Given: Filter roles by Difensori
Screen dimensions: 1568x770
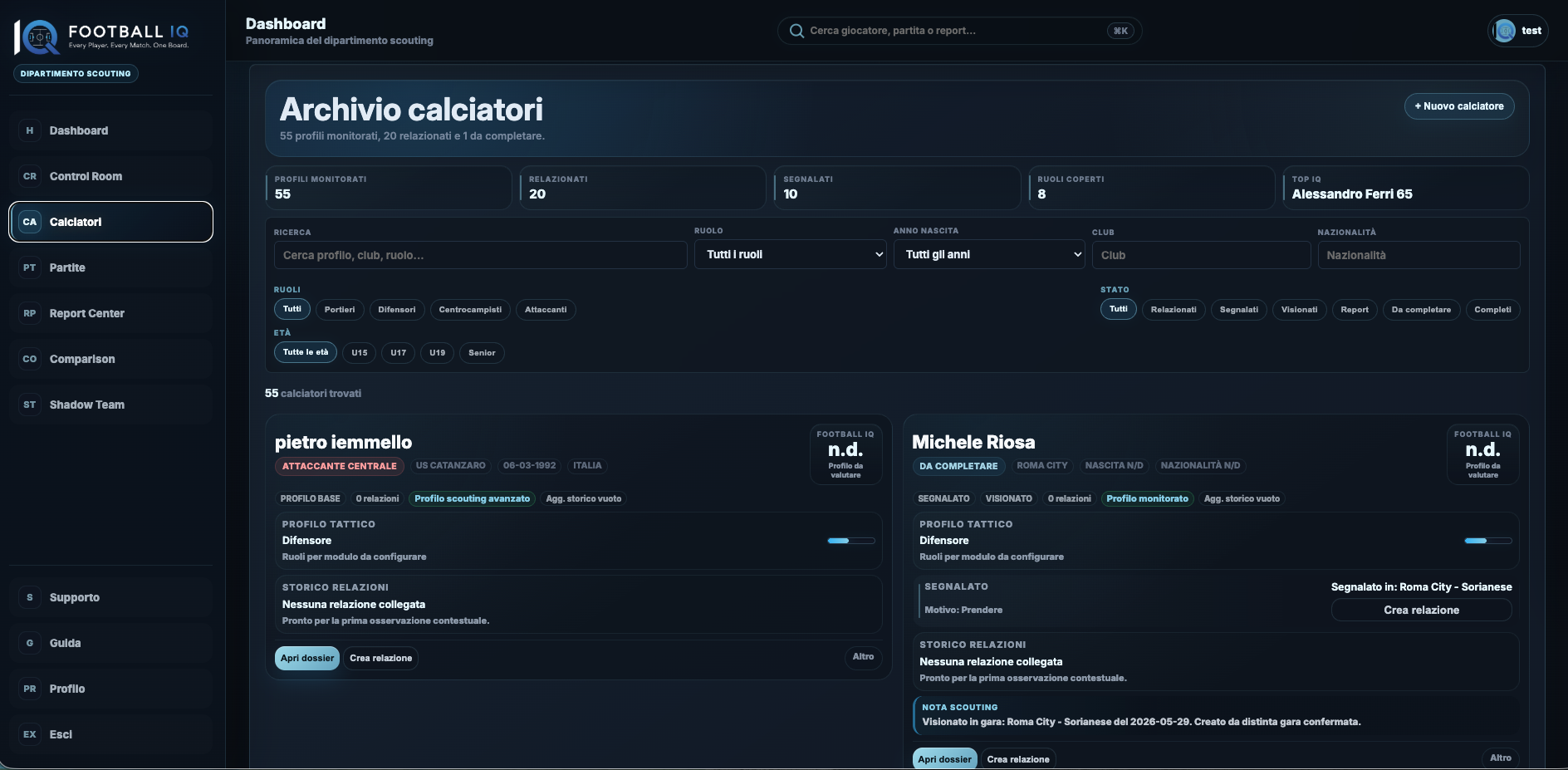Looking at the screenshot, I should coord(397,310).
